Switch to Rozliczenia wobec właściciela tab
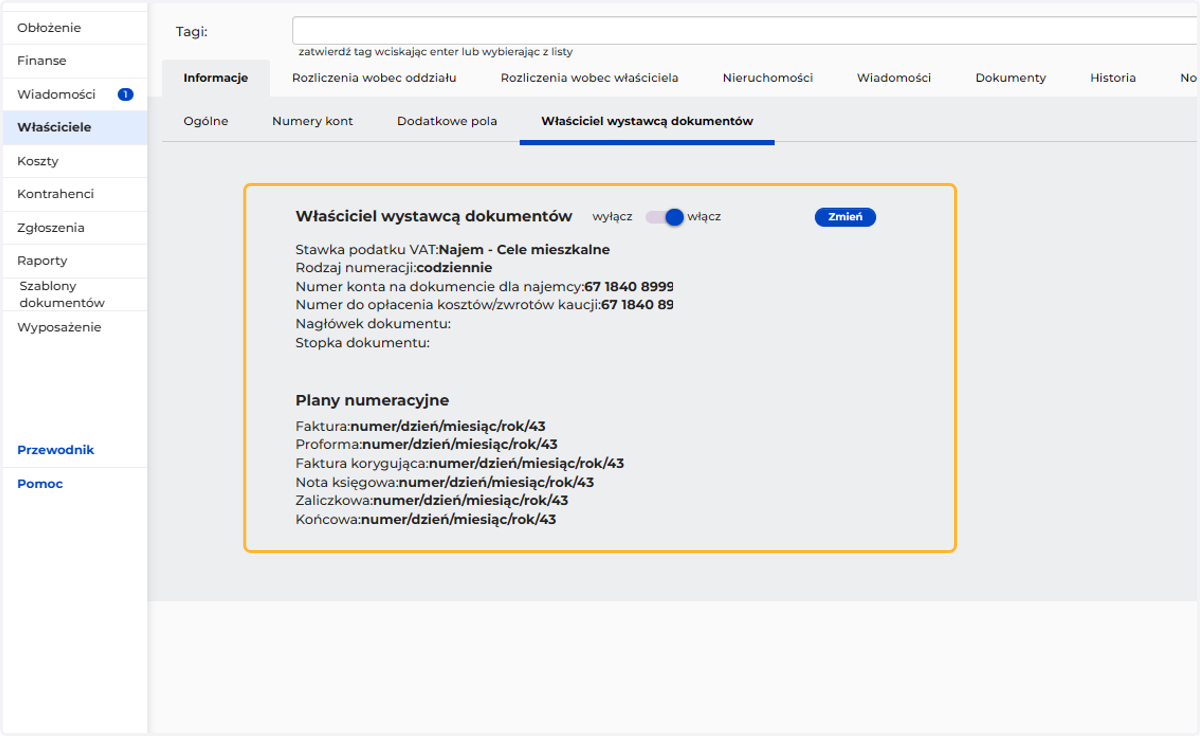Image resolution: width=1200 pixels, height=736 pixels. click(x=590, y=78)
